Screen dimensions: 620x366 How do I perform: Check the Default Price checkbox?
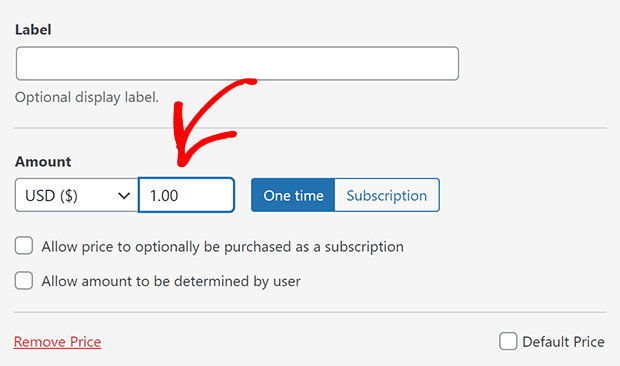(508, 341)
